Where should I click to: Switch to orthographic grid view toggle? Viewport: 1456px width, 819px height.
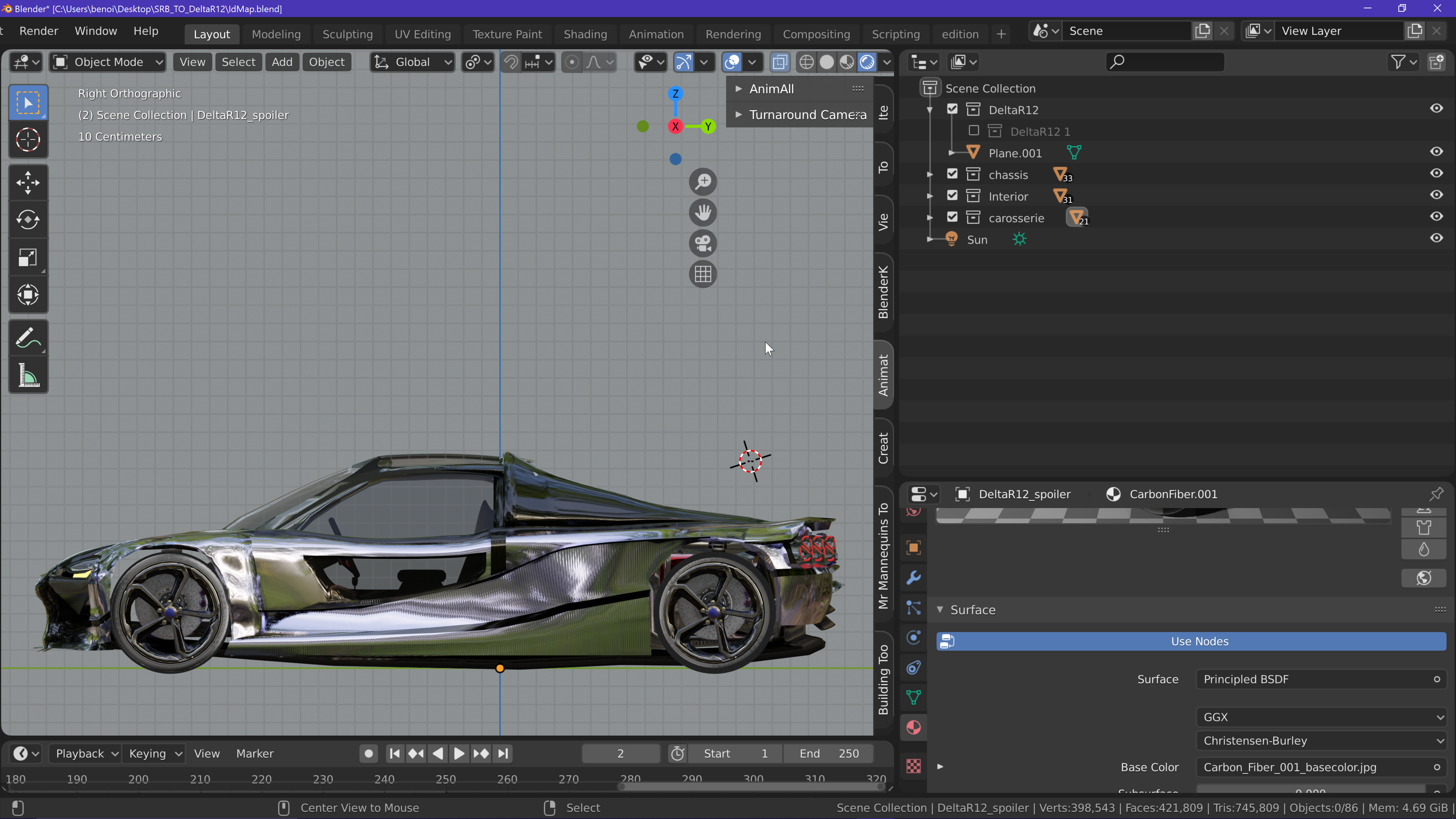pyautogui.click(x=703, y=275)
